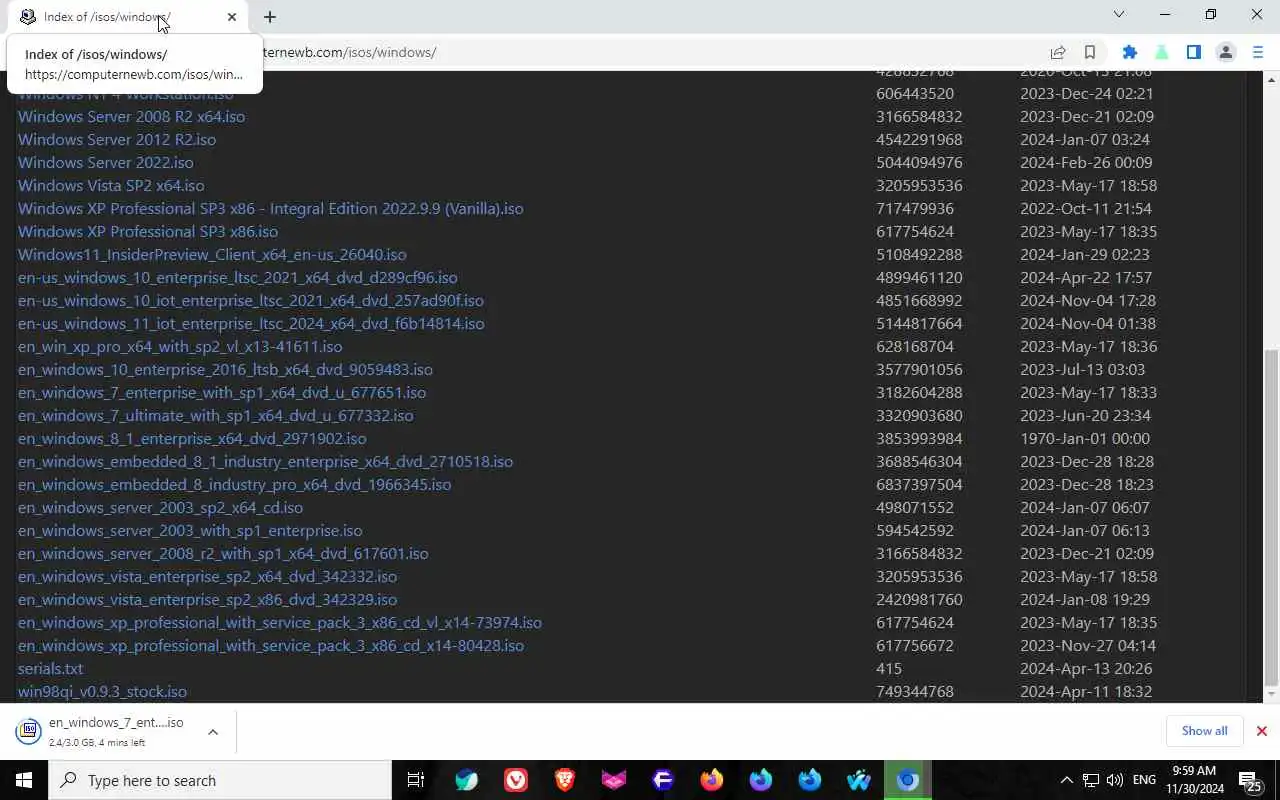Bookmark this page with the bookmark icon
This screenshot has height=800, width=1280.
1090,52
